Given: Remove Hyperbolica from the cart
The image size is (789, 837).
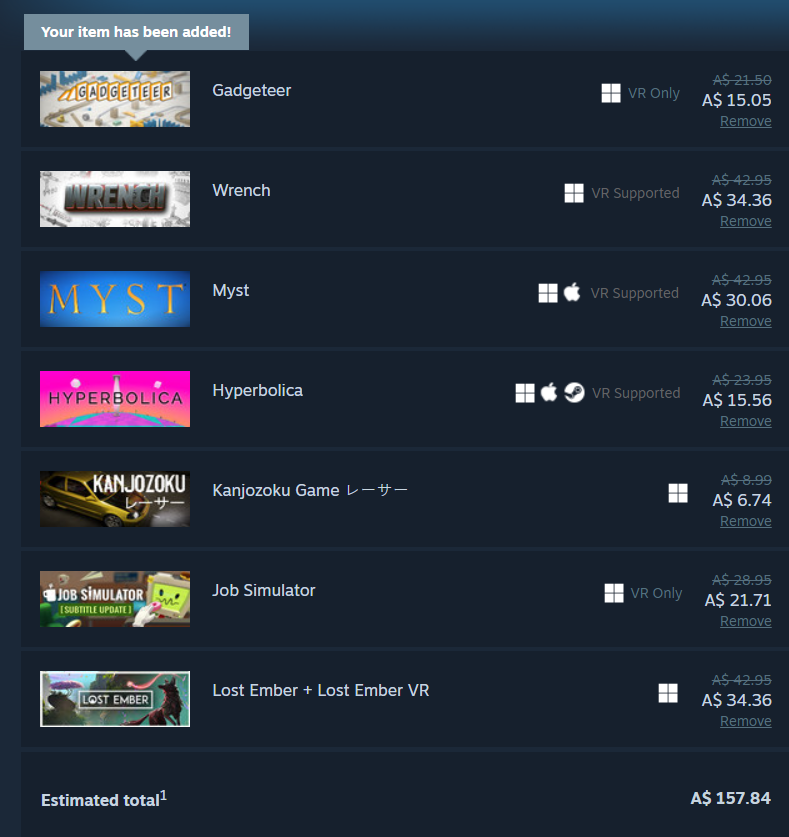Looking at the screenshot, I should (x=745, y=421).
